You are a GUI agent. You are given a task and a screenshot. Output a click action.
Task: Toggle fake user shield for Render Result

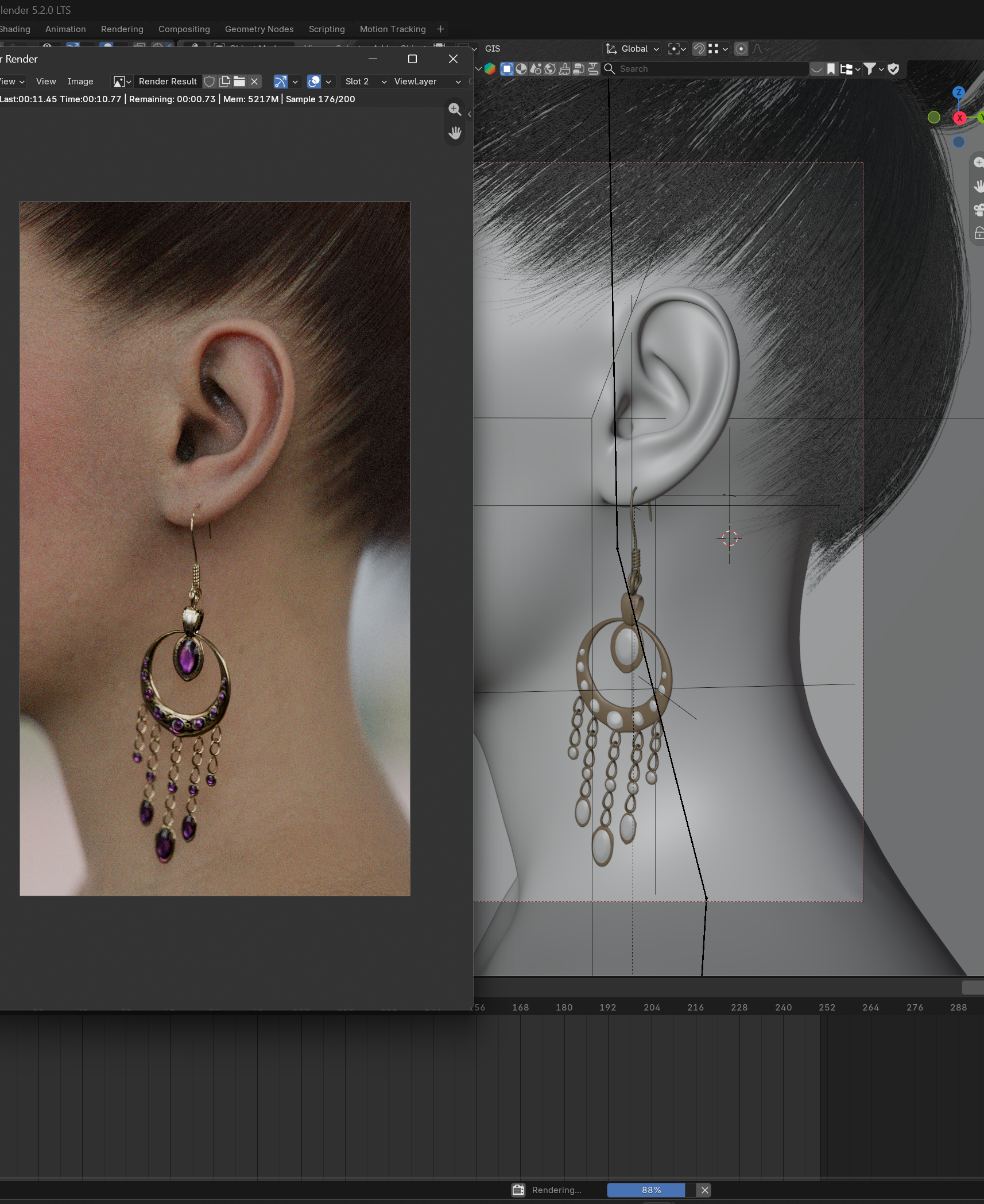pyautogui.click(x=210, y=82)
